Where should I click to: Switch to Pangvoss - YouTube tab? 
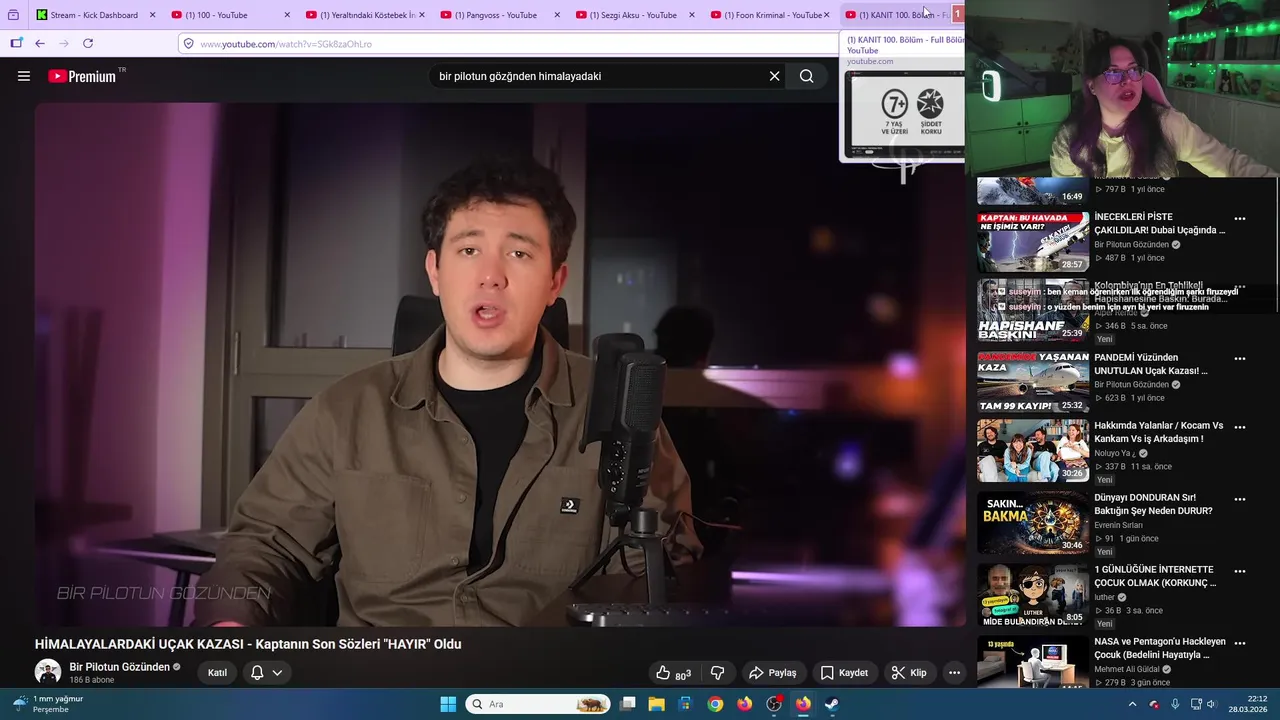click(500, 15)
